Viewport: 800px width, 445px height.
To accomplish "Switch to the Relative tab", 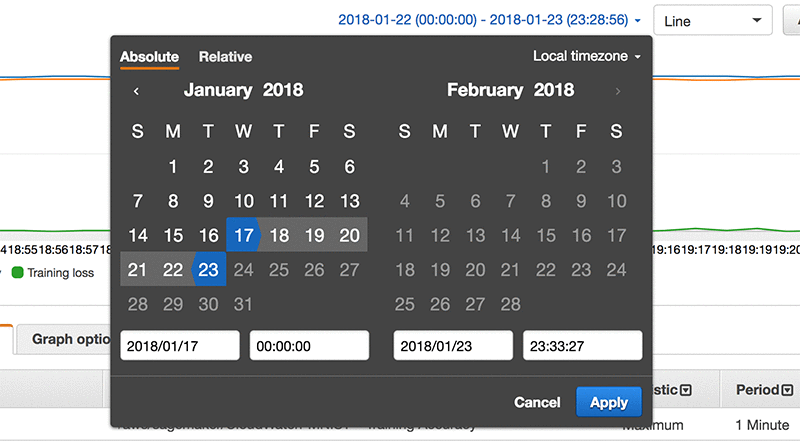I will coord(225,57).
